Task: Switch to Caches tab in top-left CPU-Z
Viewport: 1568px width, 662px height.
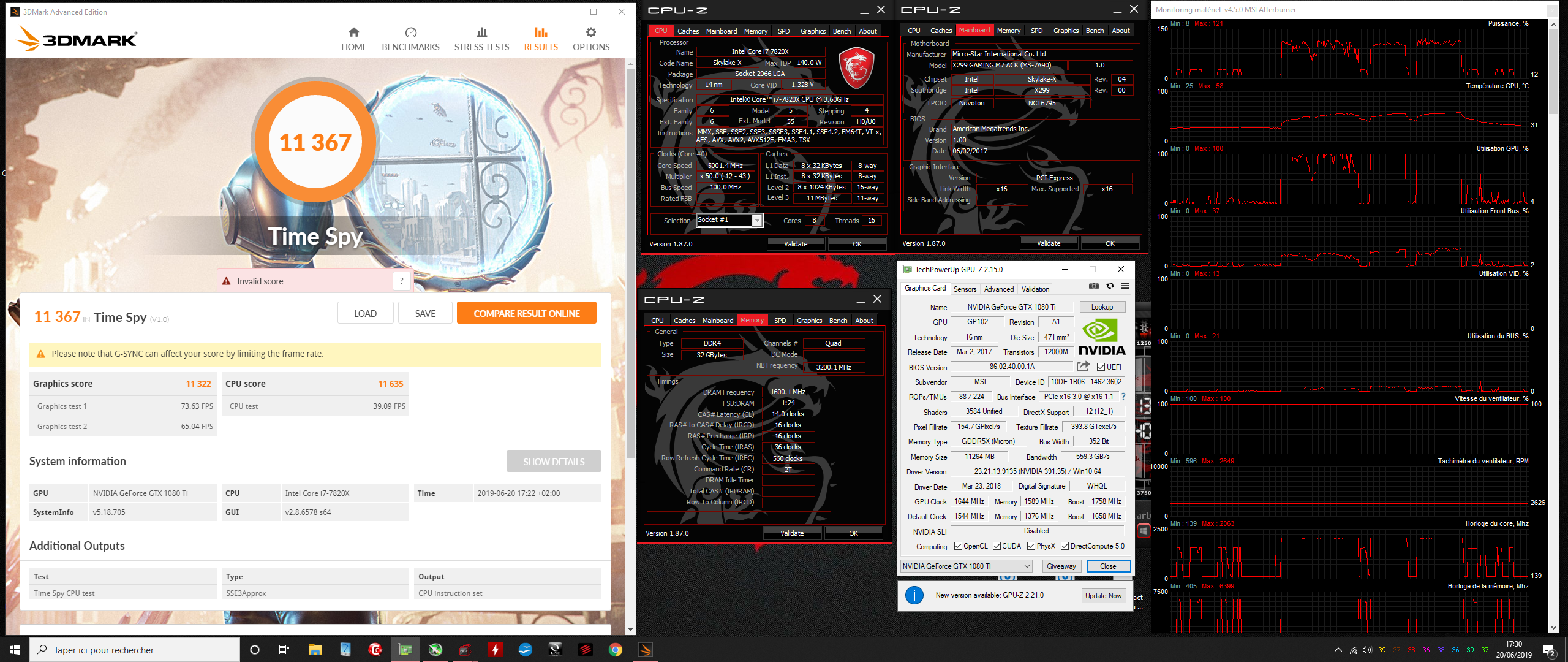Action: point(688,31)
